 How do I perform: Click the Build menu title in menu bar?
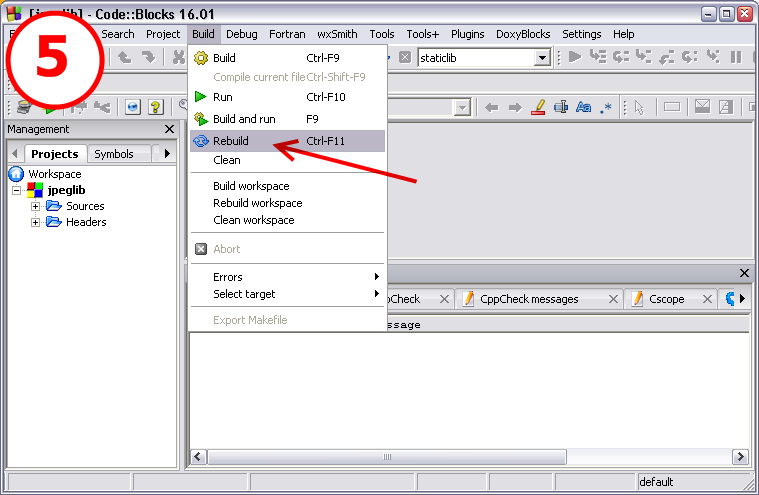[203, 34]
